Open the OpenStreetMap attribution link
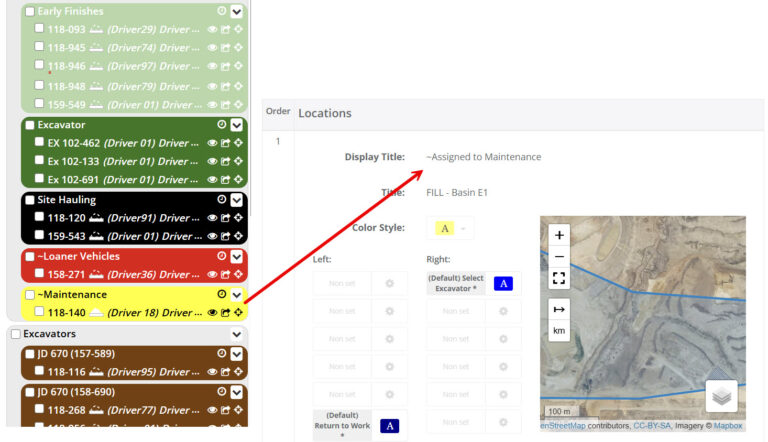Viewport: 768px width, 442px height. (563, 426)
